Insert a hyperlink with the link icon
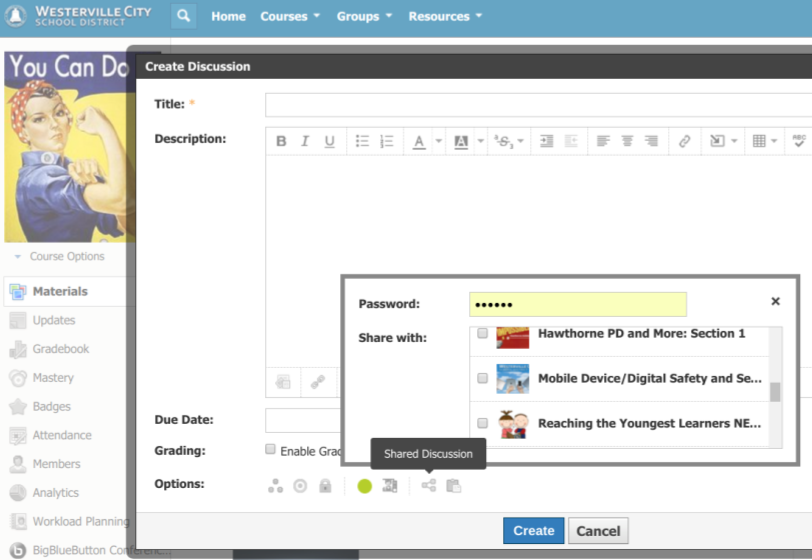812x560 pixels. 684,141
